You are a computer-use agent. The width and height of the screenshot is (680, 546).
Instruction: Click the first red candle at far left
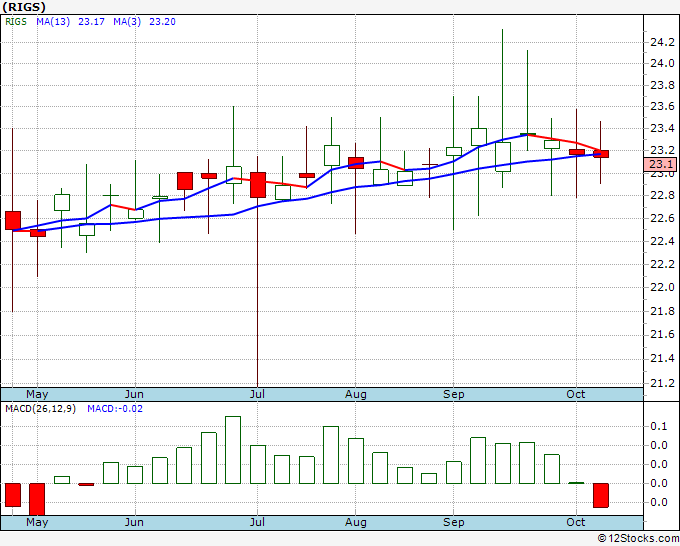(13, 221)
